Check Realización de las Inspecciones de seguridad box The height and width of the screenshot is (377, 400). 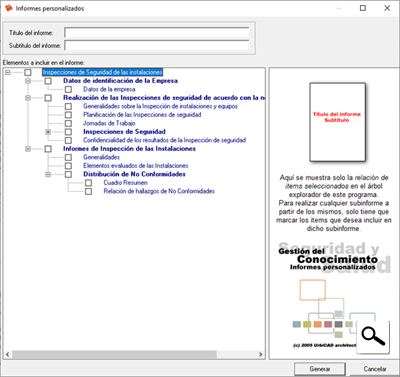point(48,98)
